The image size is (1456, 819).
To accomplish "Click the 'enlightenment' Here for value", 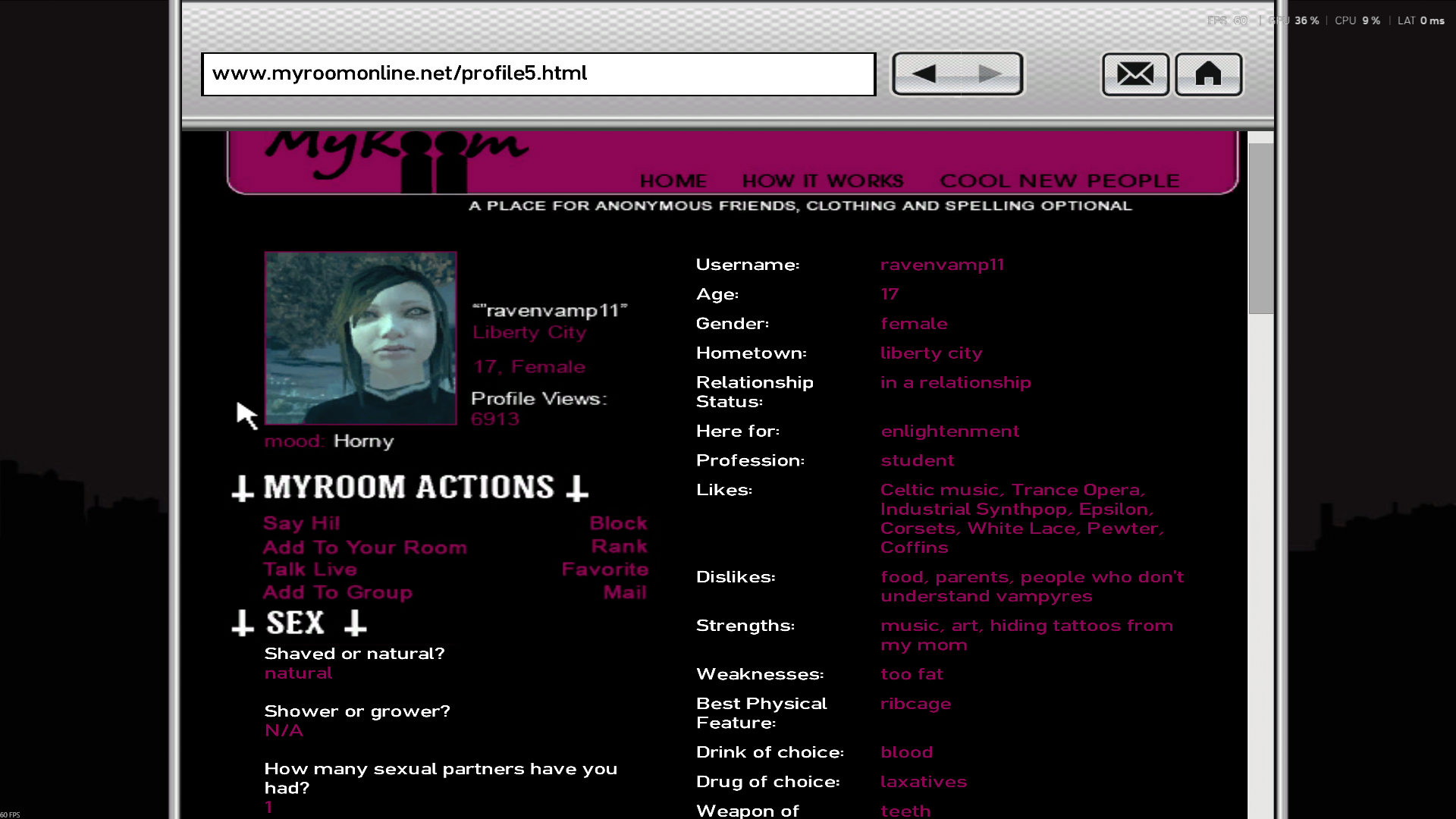I will coord(950,431).
